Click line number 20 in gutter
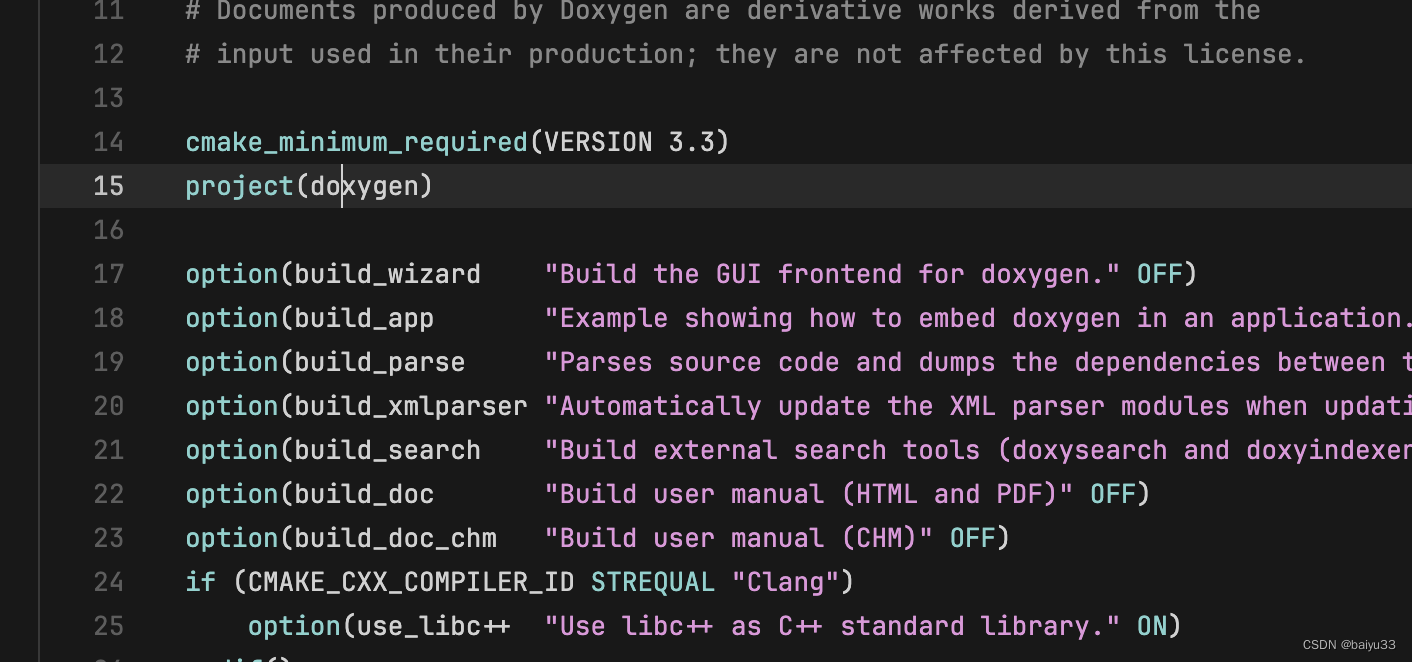 coord(108,406)
